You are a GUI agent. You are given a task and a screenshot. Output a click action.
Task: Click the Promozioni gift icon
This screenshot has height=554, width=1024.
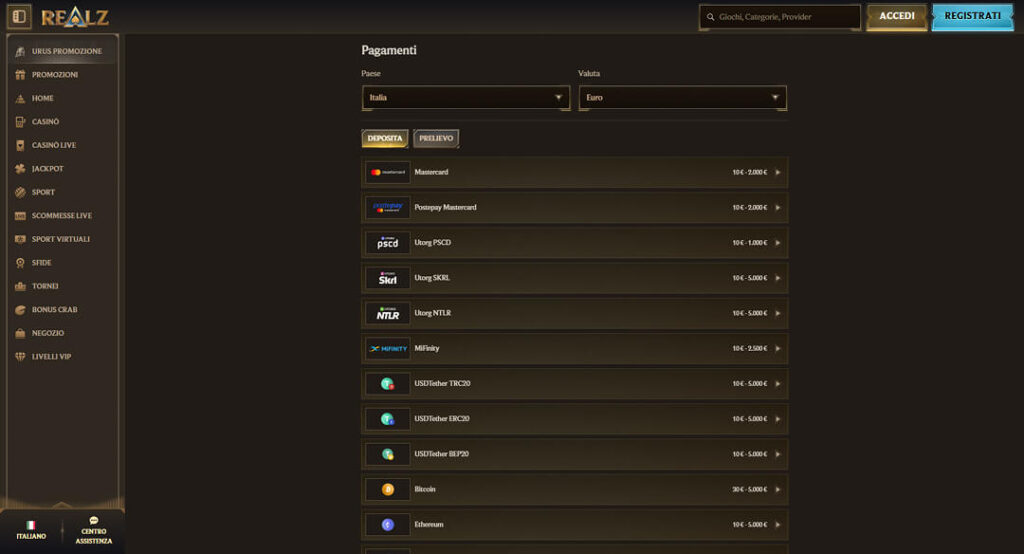[x=20, y=74]
